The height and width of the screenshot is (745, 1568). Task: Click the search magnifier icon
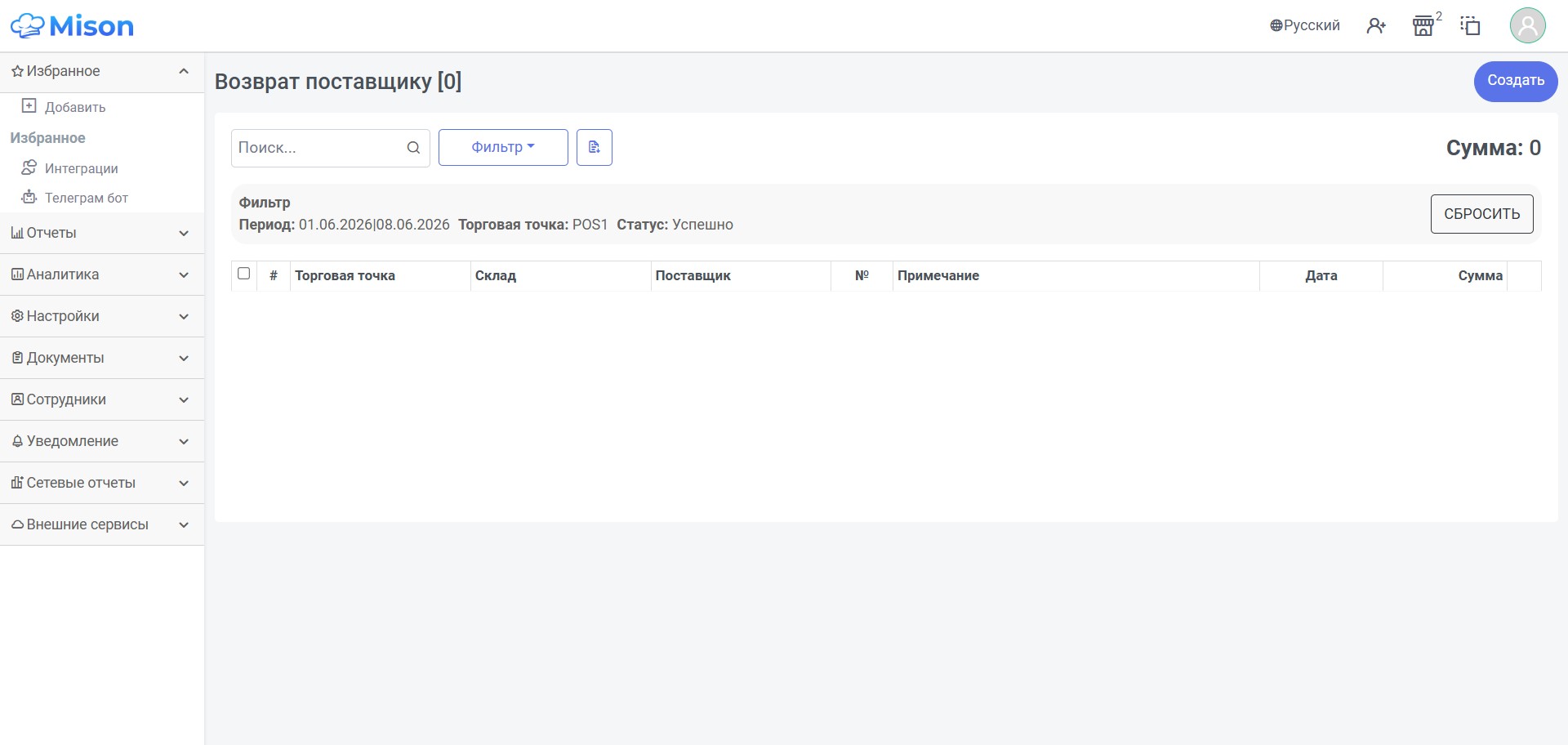click(413, 148)
